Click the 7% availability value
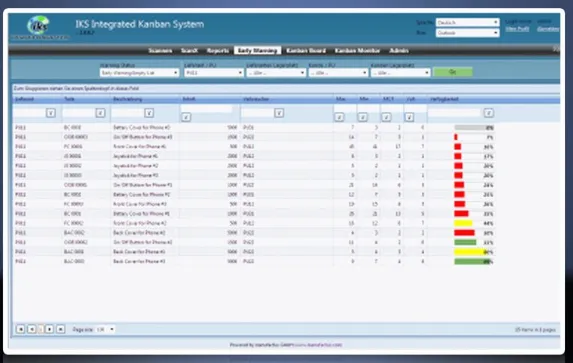The height and width of the screenshot is (363, 573). tap(490, 137)
